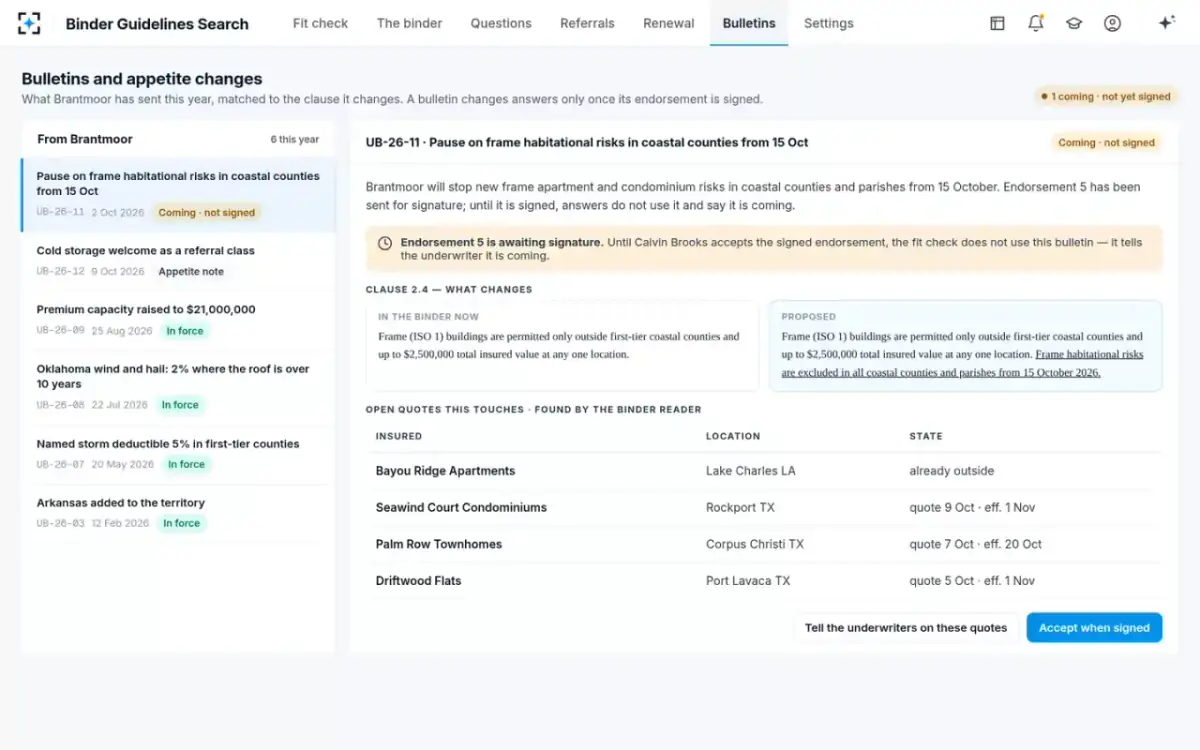Click the Endorsement 5 awaiting signature banner

point(764,249)
